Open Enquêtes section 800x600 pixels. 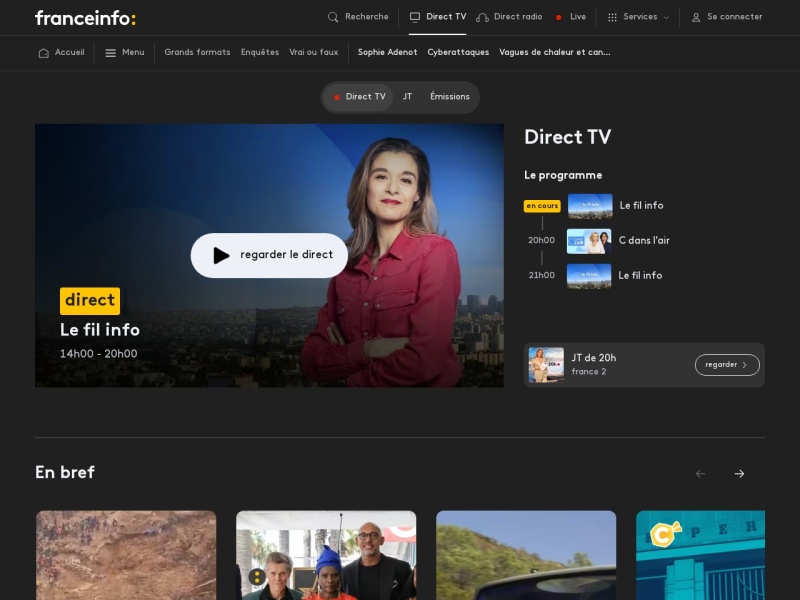[x=260, y=52]
